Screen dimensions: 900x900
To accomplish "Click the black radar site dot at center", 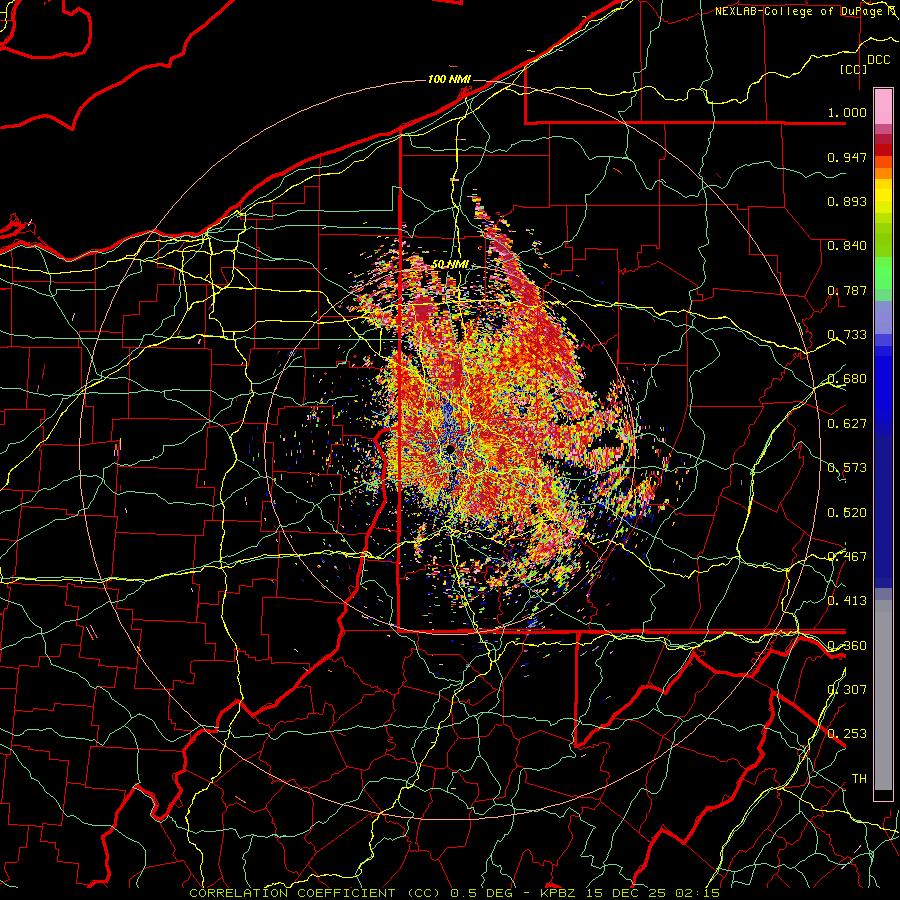I will point(451,448).
